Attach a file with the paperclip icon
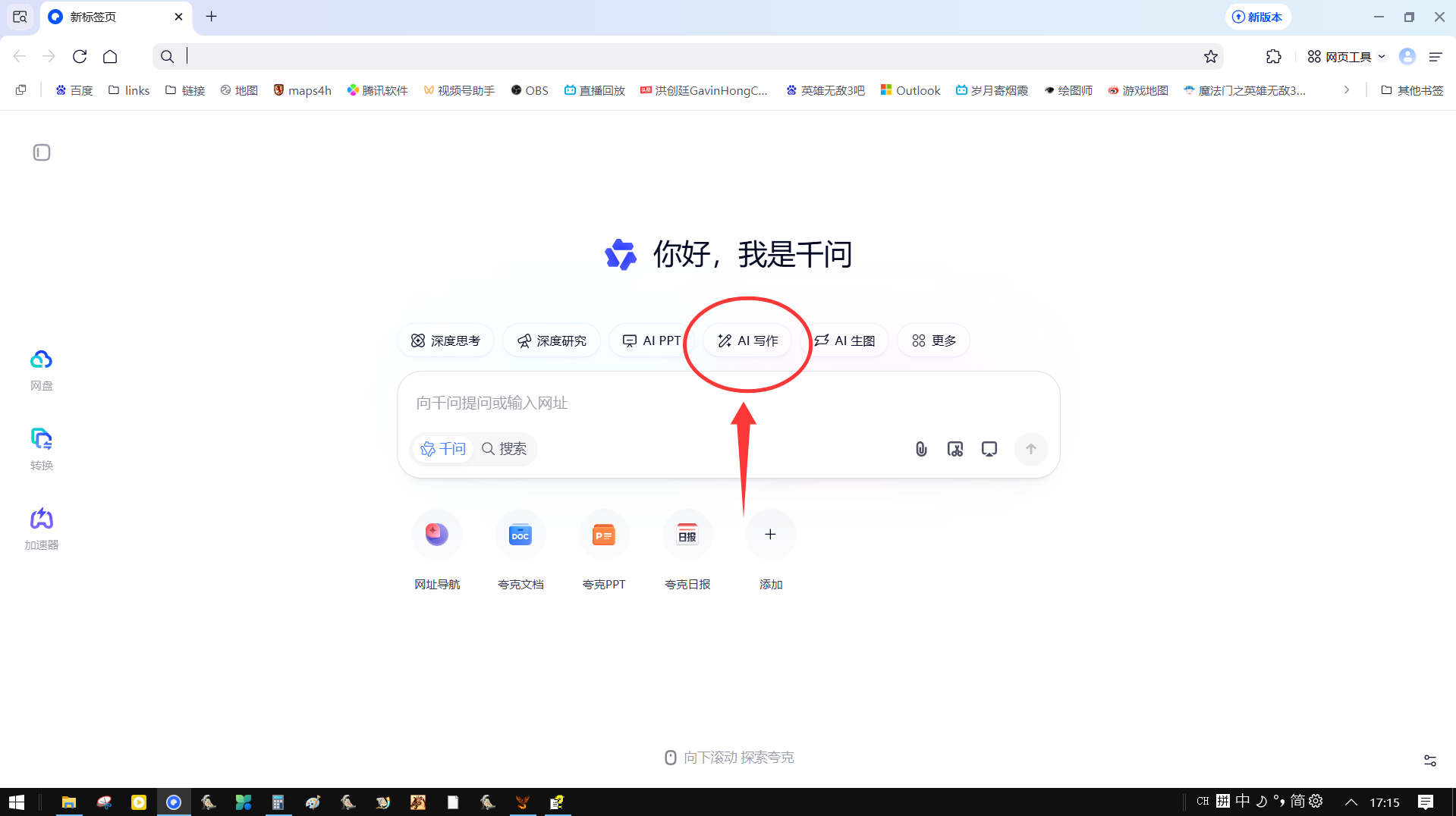This screenshot has width=1456, height=816. [920, 449]
